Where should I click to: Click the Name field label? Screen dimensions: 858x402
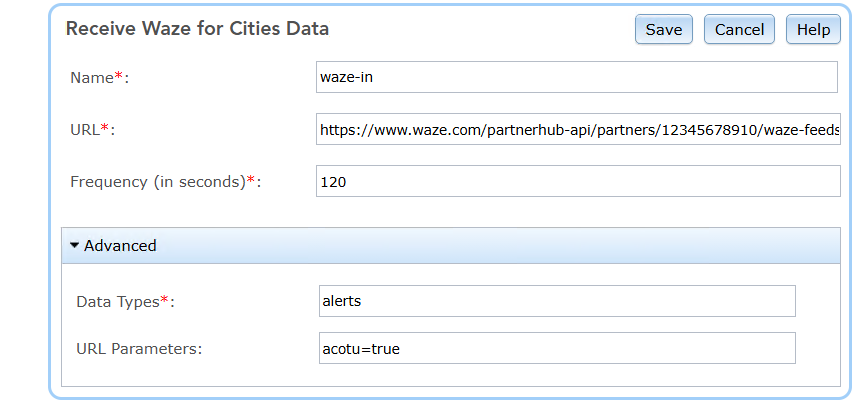[93, 78]
